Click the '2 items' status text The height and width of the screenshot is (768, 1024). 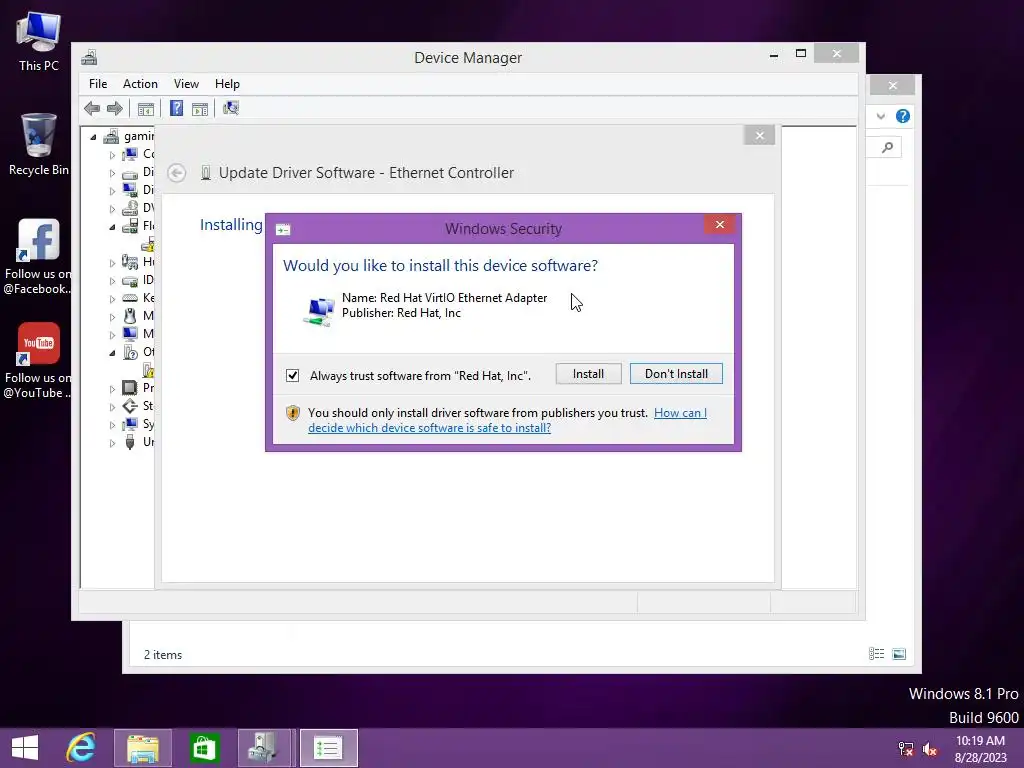coord(163,654)
